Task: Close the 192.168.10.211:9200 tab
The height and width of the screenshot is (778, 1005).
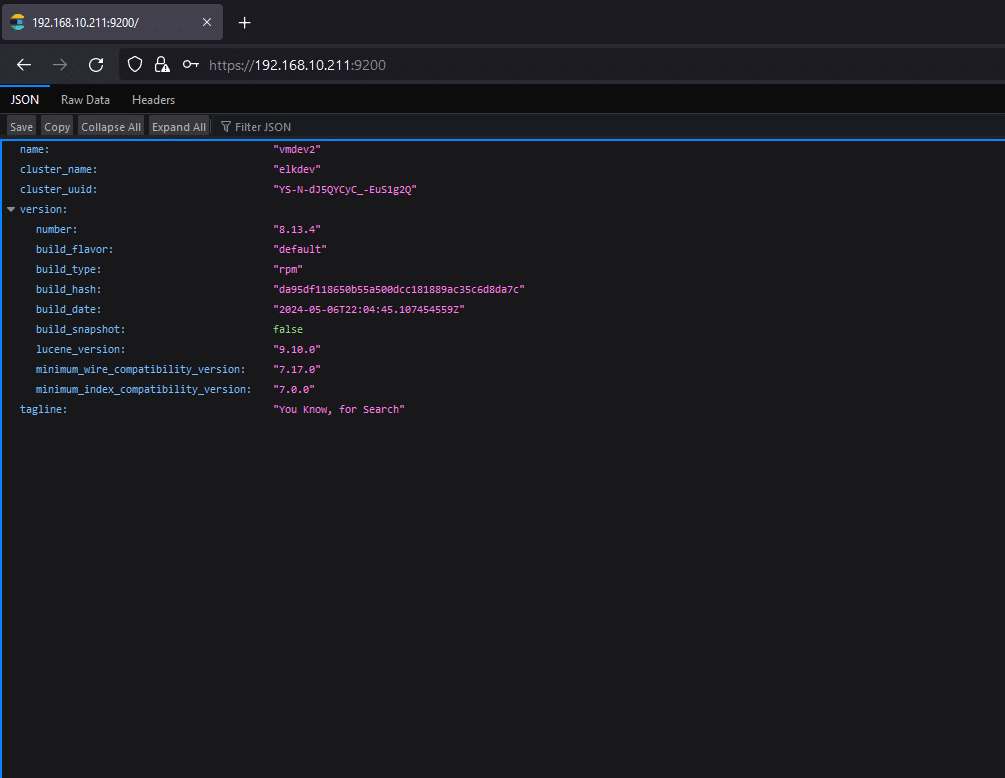Action: (x=207, y=22)
